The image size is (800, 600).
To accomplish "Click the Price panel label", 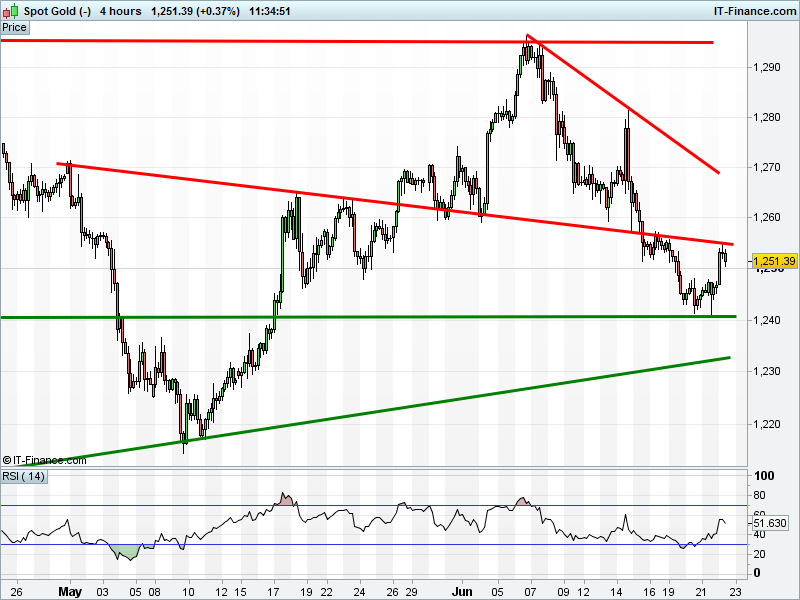I will [x=14, y=28].
